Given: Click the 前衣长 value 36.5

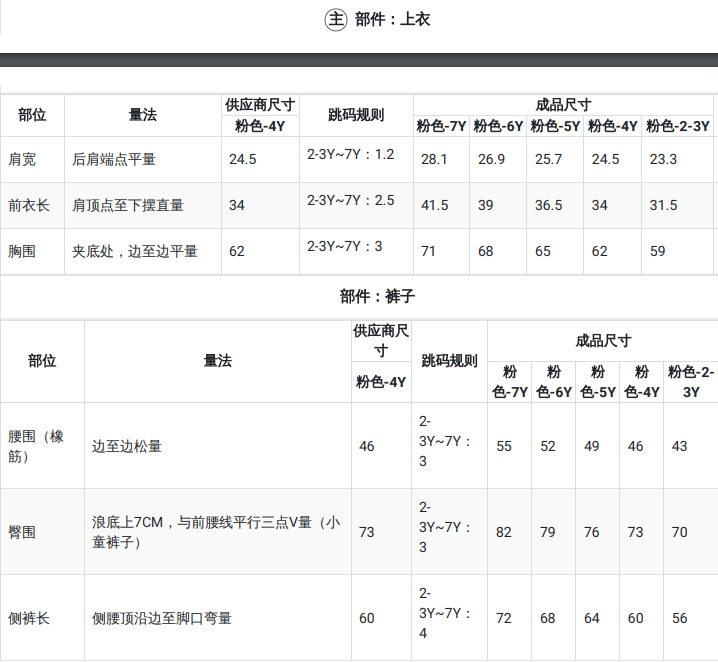Looking at the screenshot, I should pos(549,205).
